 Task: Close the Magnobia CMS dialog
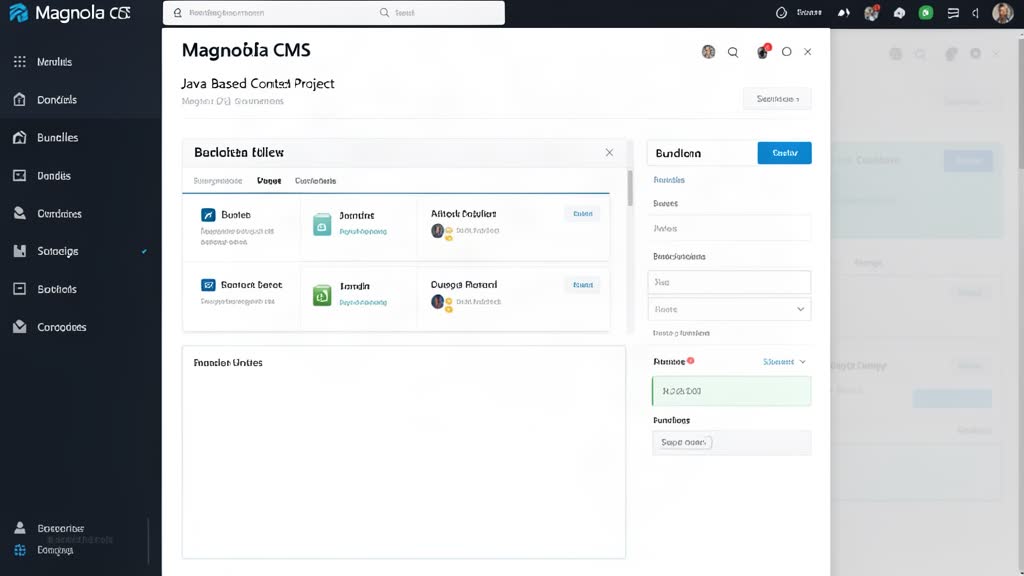click(808, 52)
